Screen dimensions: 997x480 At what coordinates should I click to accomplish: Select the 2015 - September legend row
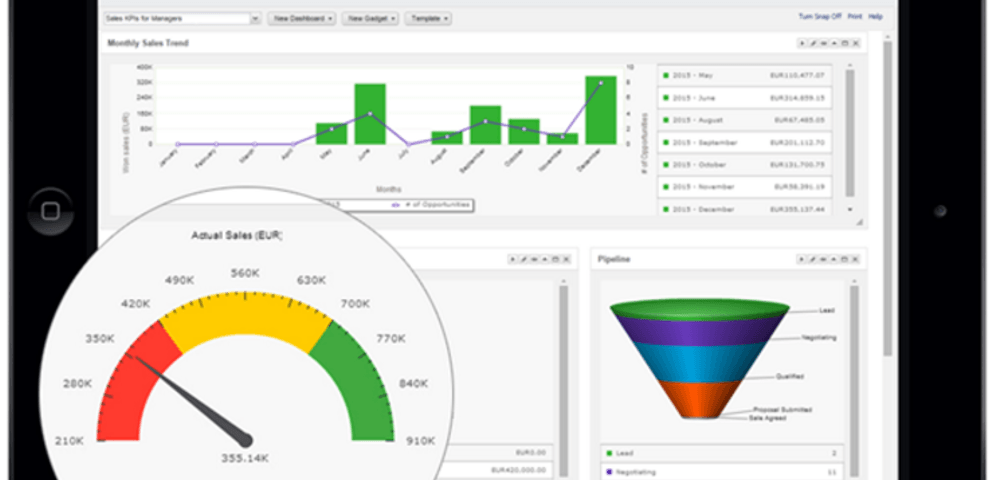pyautogui.click(x=744, y=142)
